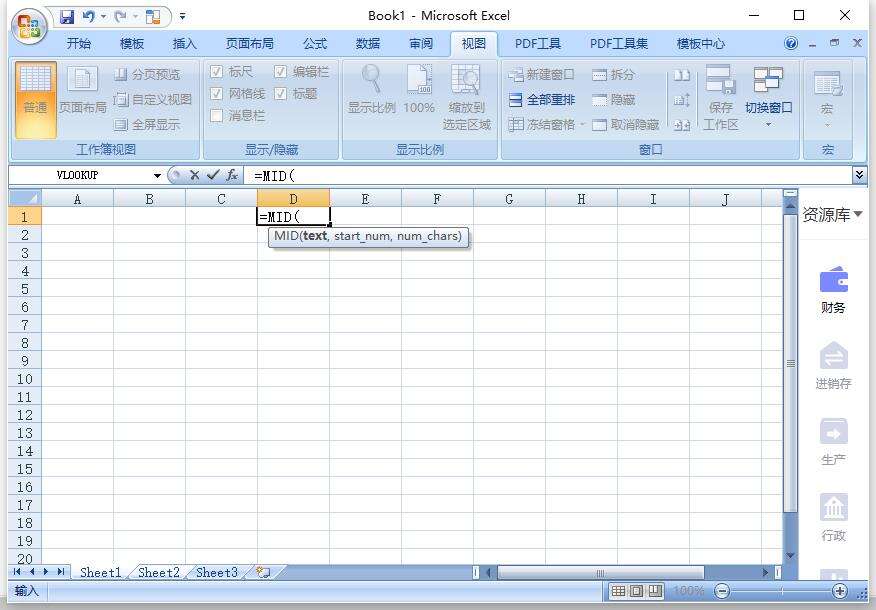Unhide window (取消隐藏)
Viewport: 876px width, 610px height.
pos(626,125)
